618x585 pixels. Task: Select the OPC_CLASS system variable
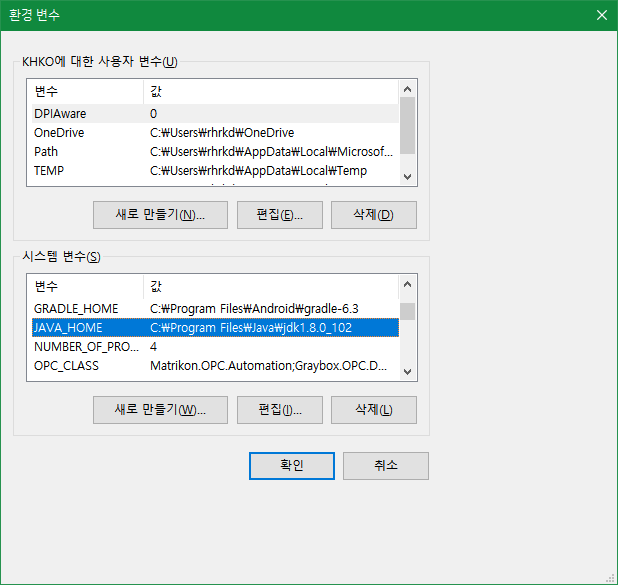[215, 365]
